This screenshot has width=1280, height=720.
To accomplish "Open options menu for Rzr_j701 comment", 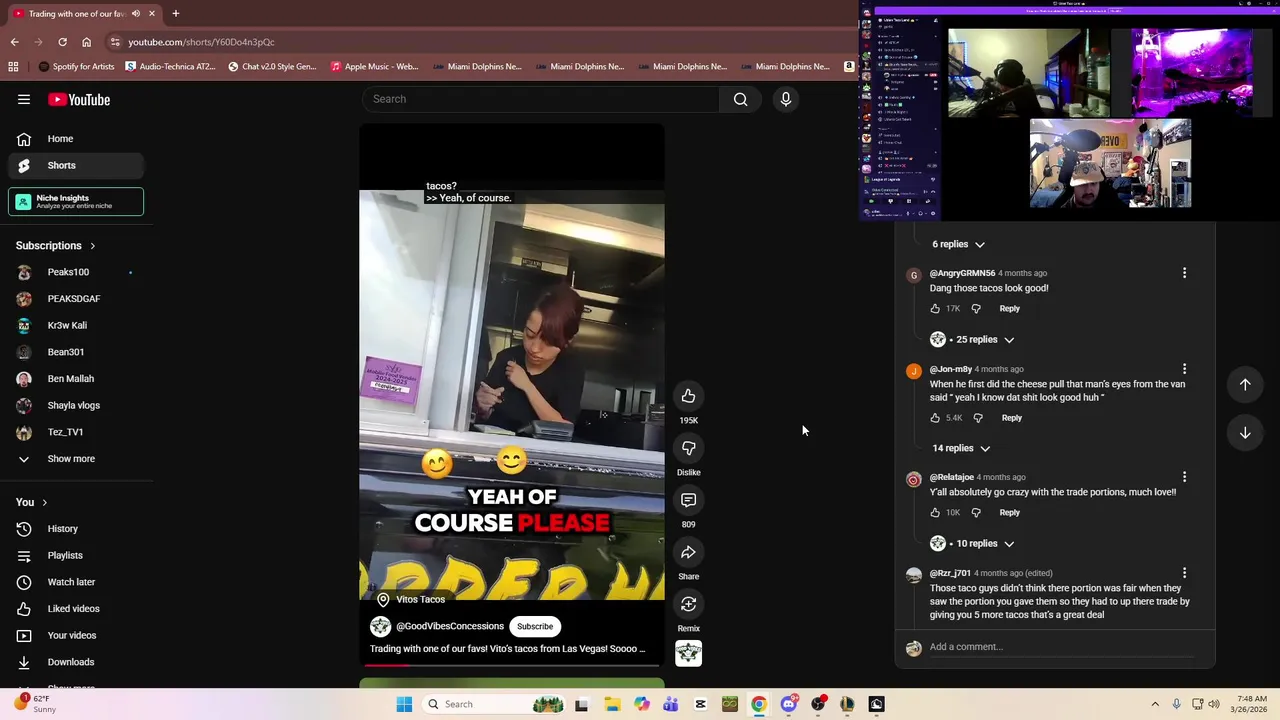I will (1184, 573).
